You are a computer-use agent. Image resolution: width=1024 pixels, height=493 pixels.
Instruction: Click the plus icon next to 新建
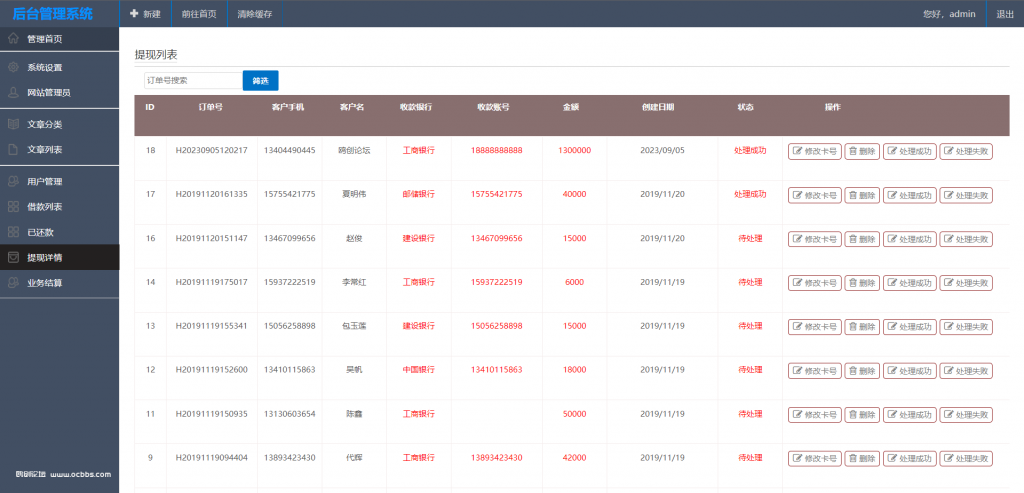point(134,13)
